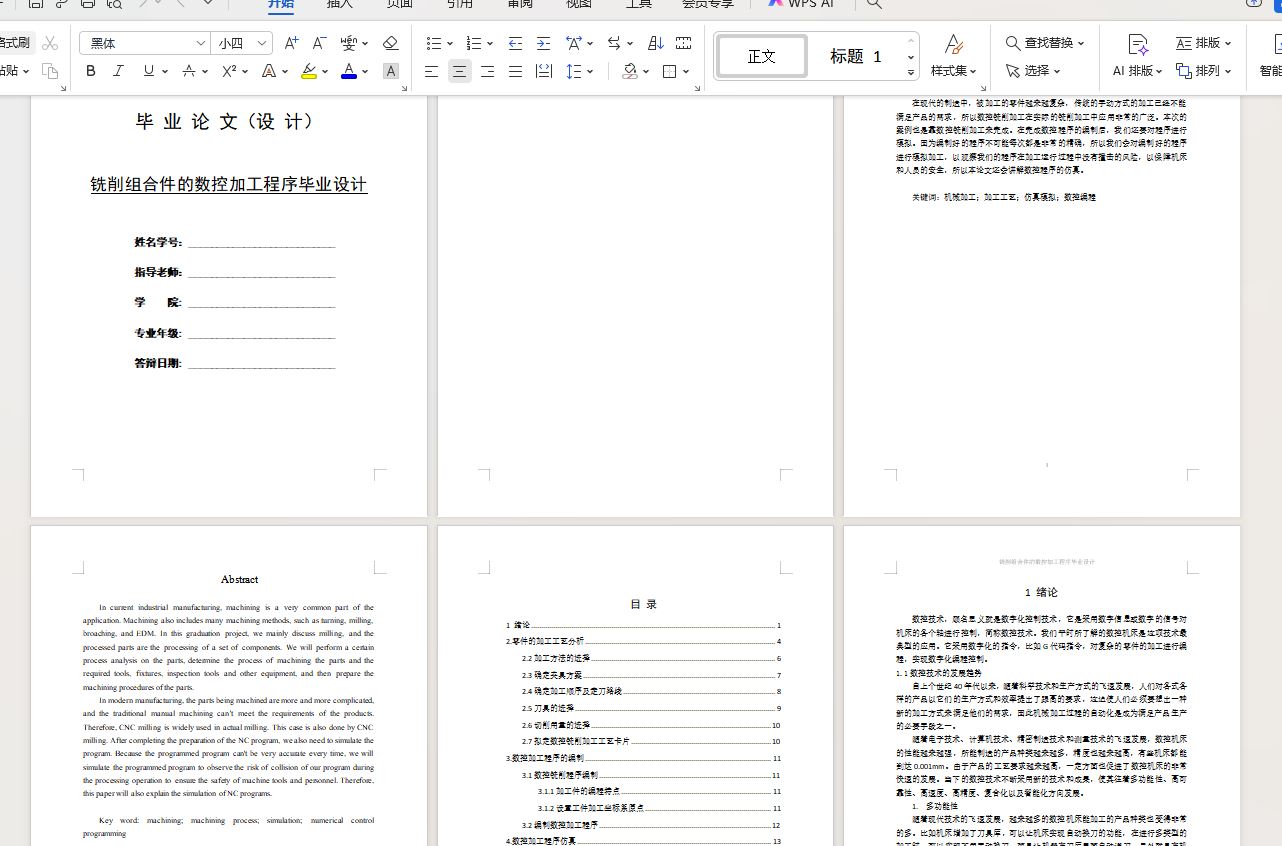The image size is (1282, 846).
Task: Apply blue font color A
Action: coord(348,71)
